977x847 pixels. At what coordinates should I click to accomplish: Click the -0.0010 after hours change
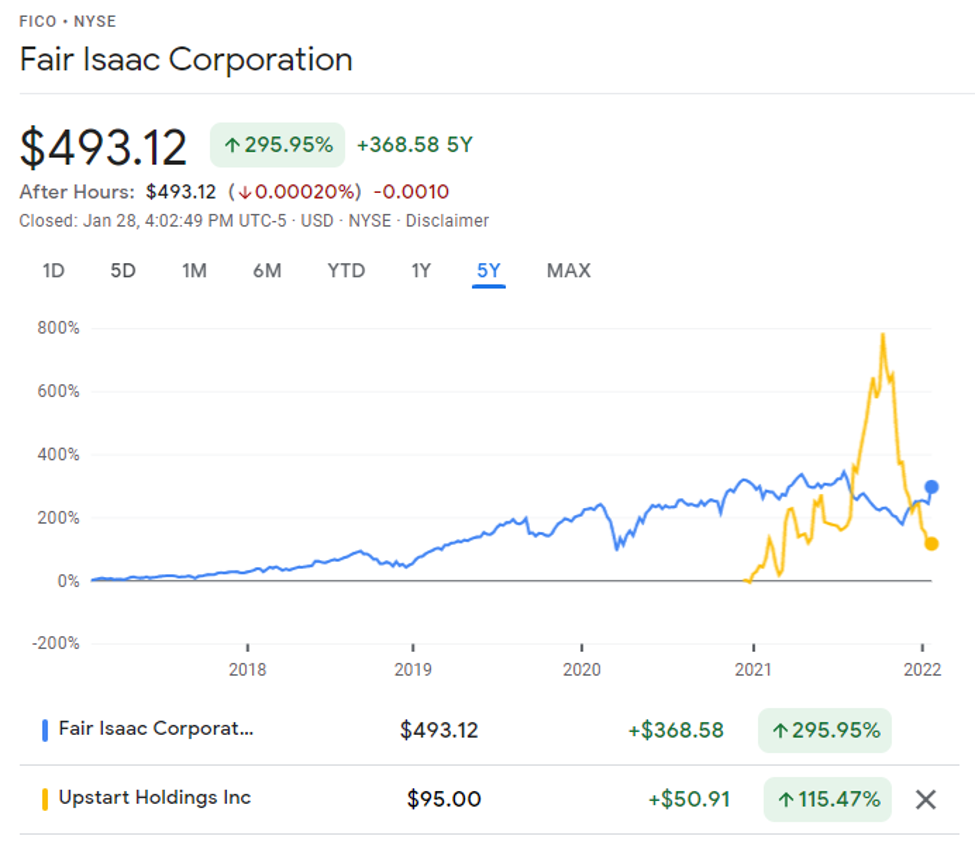[x=411, y=192]
